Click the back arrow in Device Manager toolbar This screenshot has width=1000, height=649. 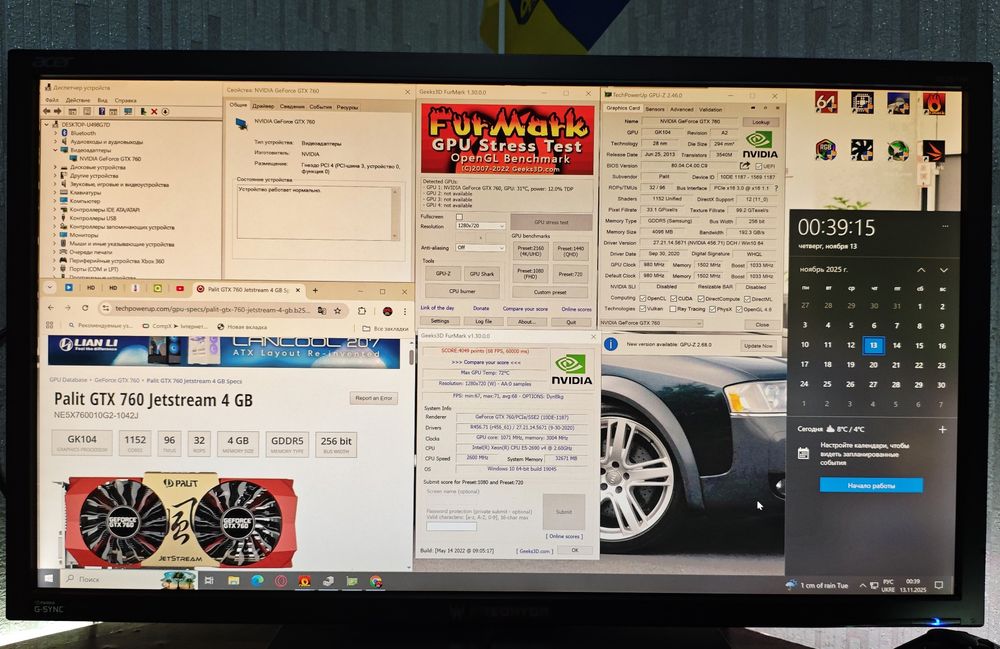click(47, 112)
